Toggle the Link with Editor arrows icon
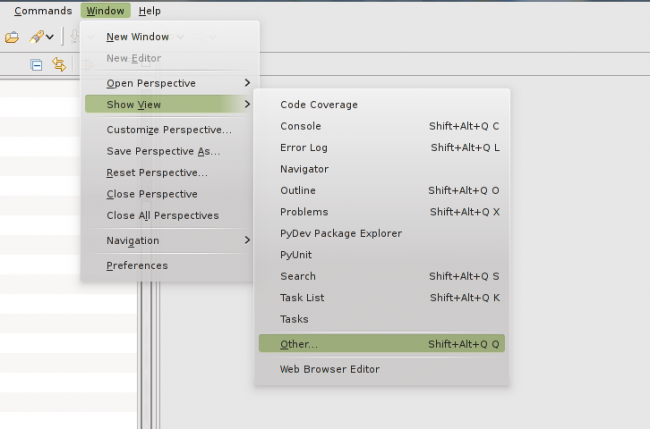Screen dimensions: 650x429 59,64
